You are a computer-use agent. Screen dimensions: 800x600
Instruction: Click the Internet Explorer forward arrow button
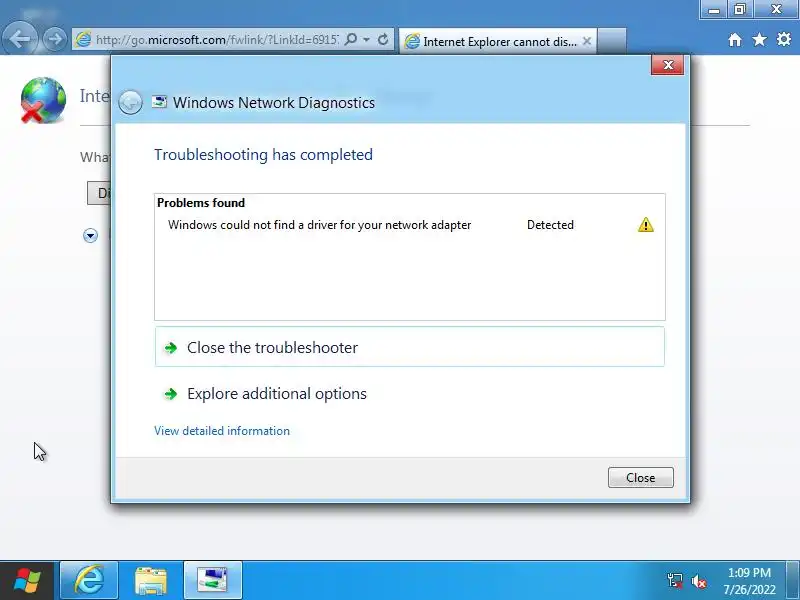[55, 39]
